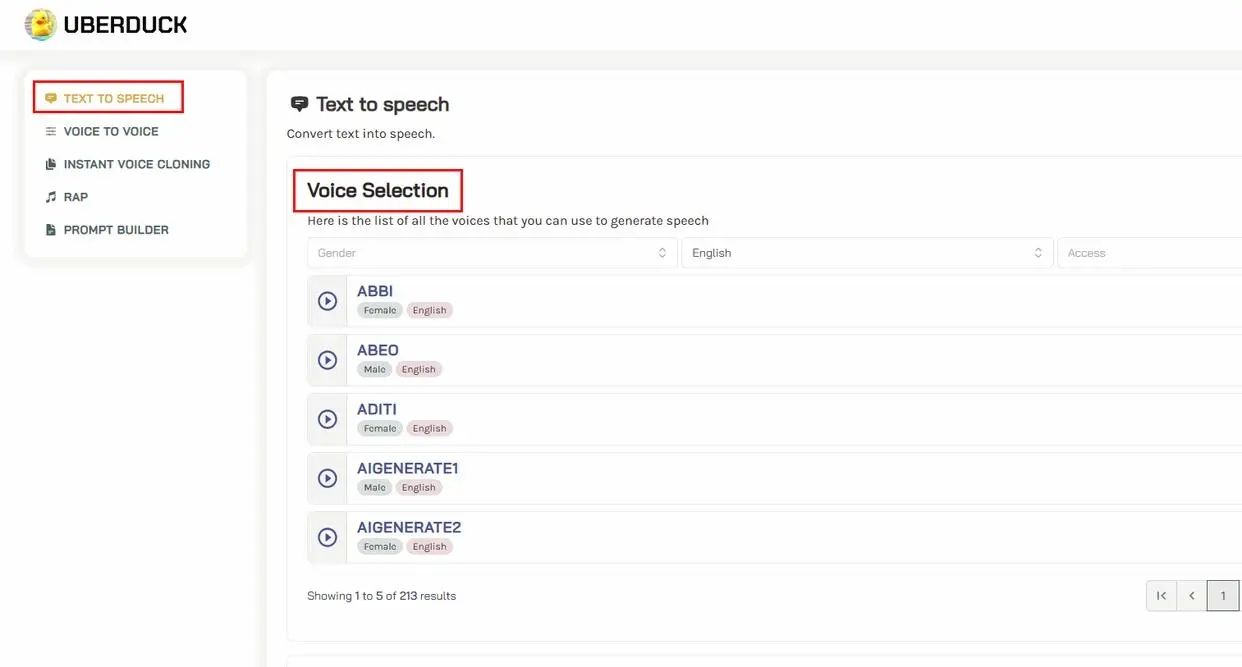
Task: Click the Text to Speech sidebar icon
Action: tap(51, 98)
